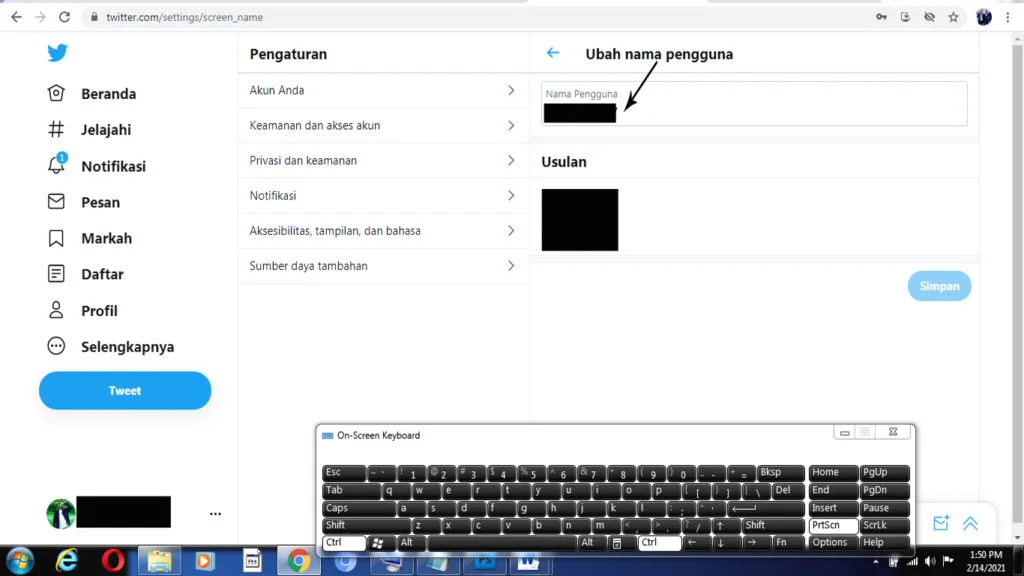Image resolution: width=1024 pixels, height=576 pixels.
Task: Click browser back arrow
Action: click(x=16, y=17)
